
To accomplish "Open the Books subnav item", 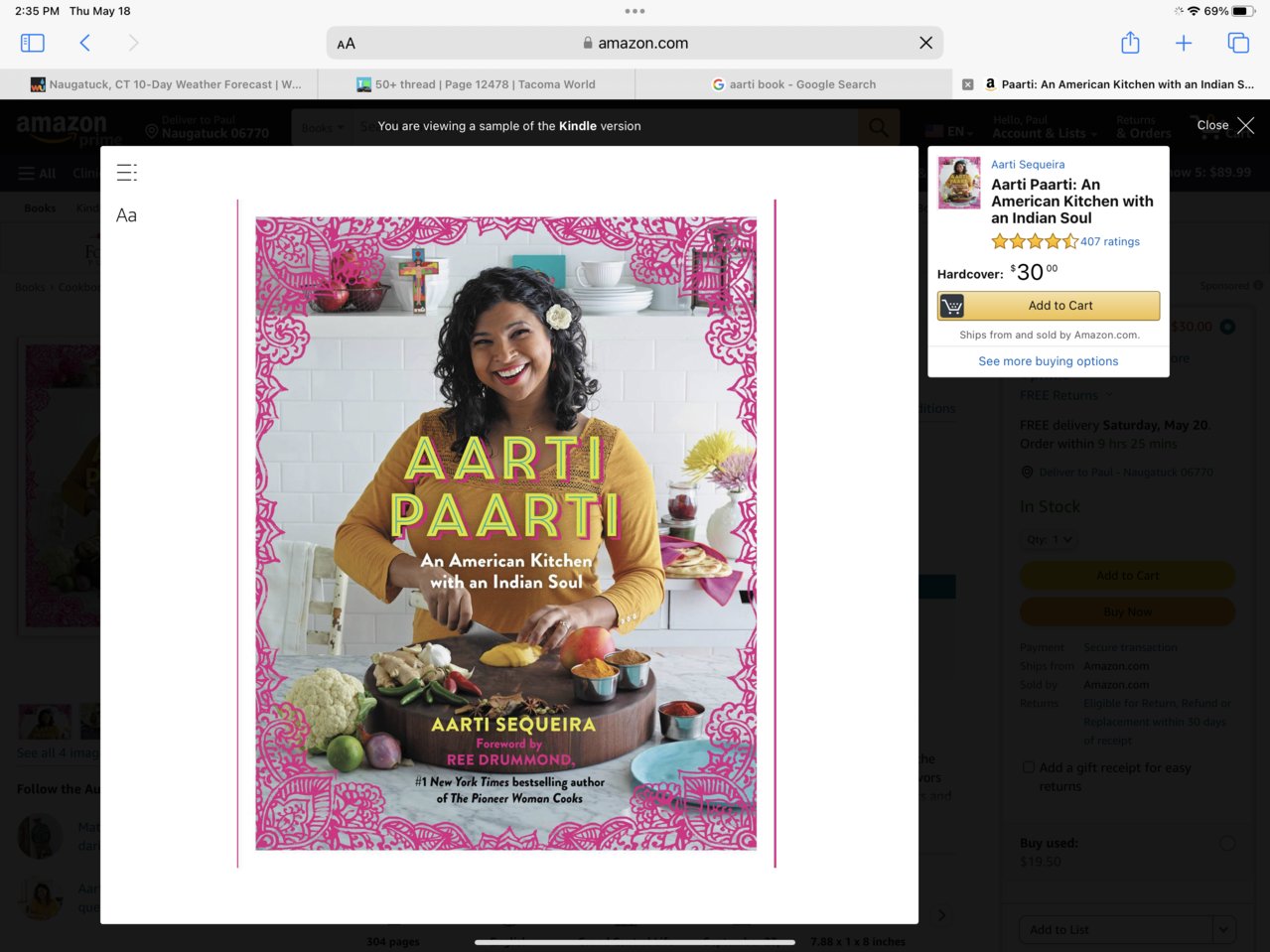I will pyautogui.click(x=40, y=208).
